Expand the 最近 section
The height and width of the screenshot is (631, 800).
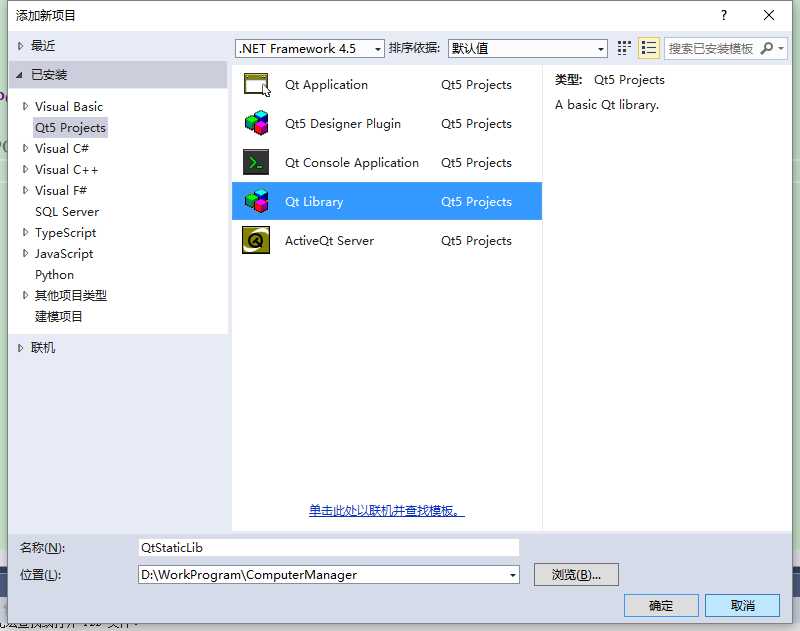[x=20, y=46]
